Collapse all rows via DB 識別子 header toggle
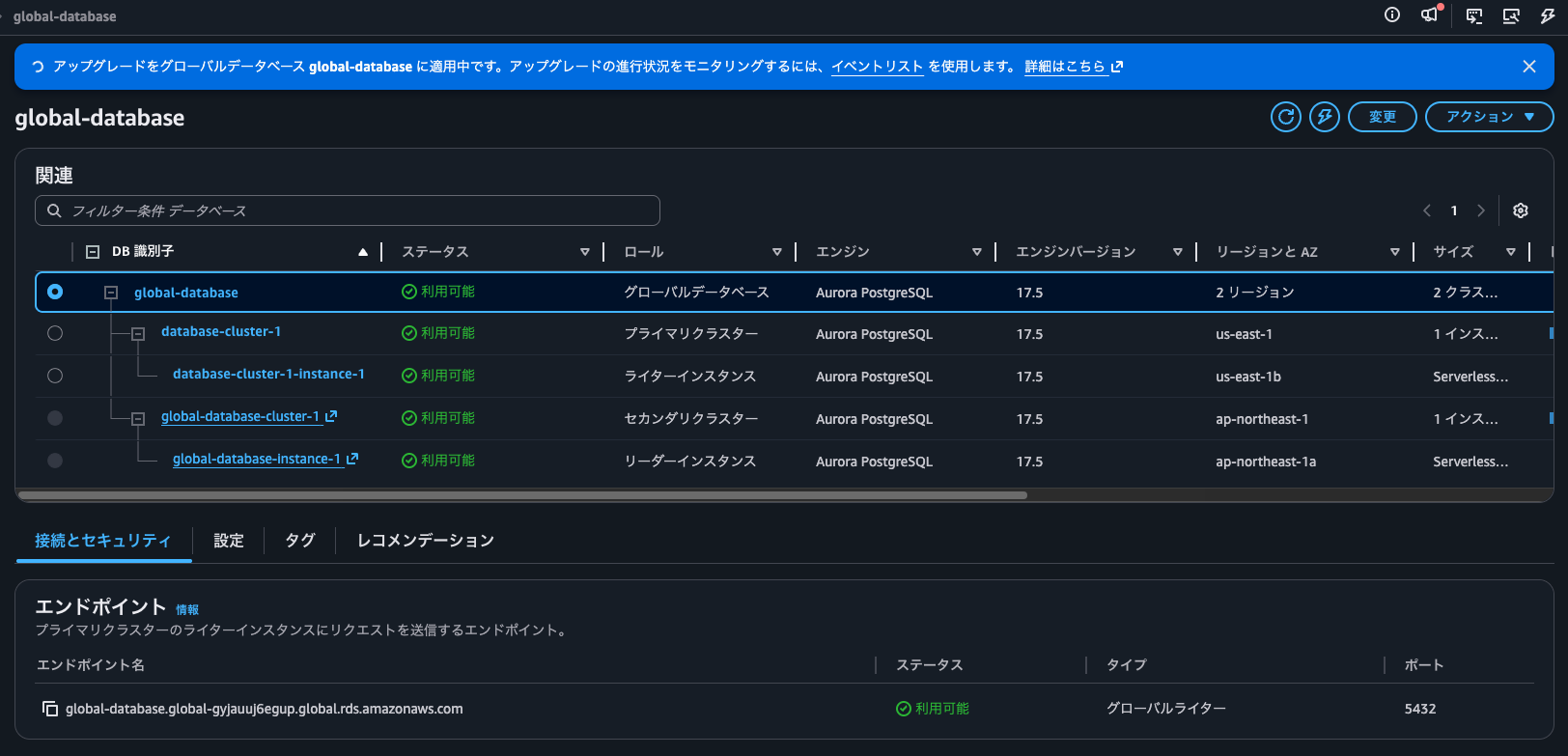Screen dimensions: 1568x756 pos(93,252)
